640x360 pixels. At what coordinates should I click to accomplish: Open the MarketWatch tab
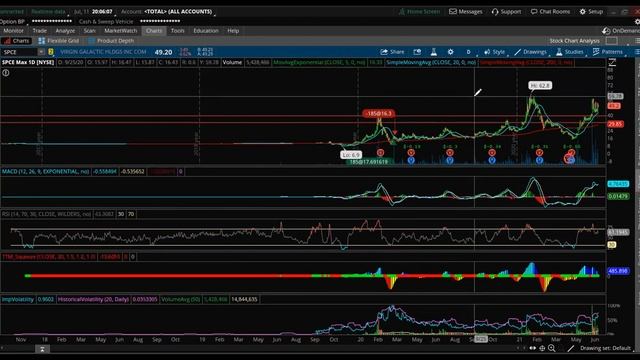tap(120, 31)
